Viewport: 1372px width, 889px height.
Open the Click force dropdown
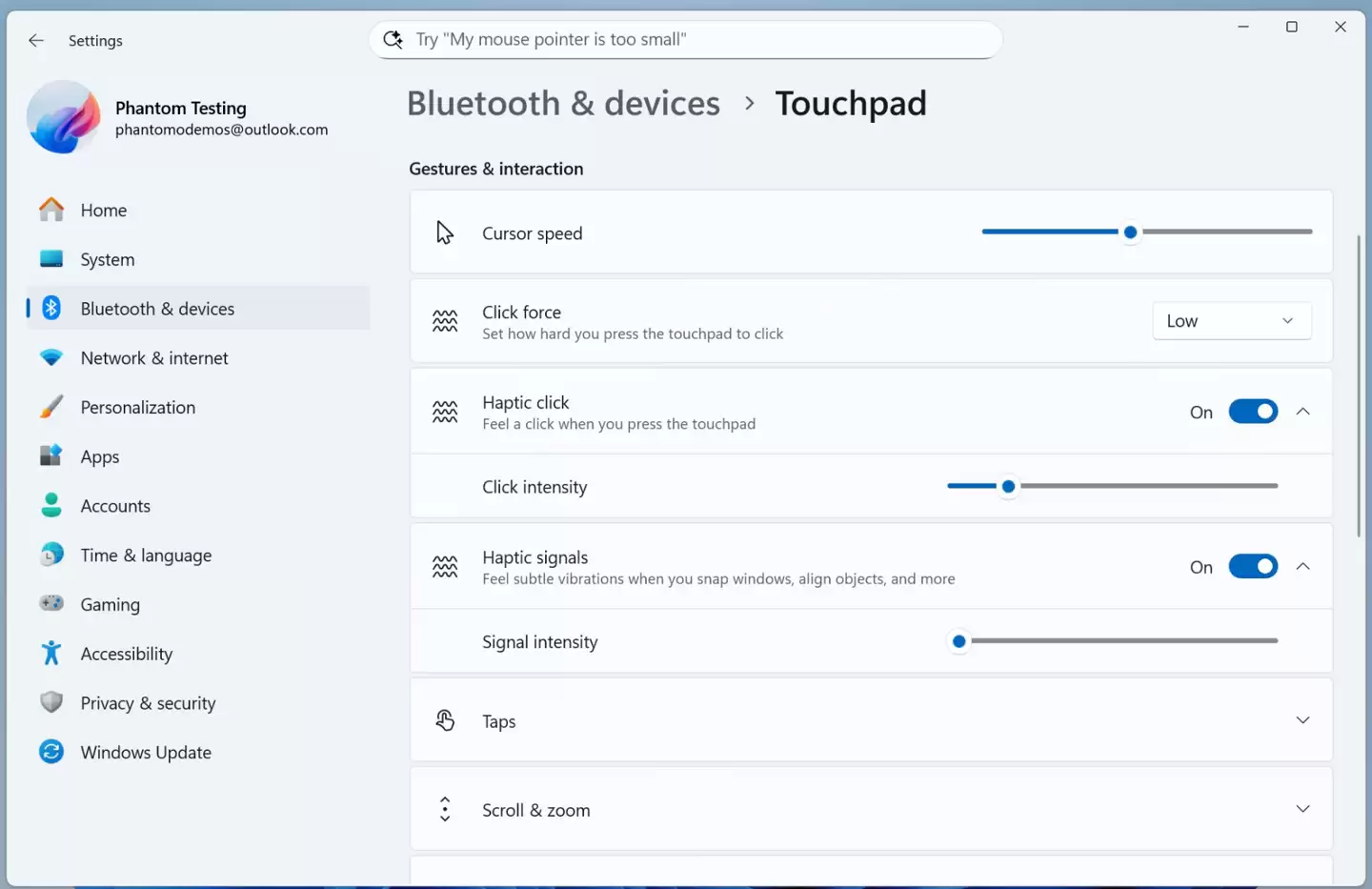[x=1231, y=321]
